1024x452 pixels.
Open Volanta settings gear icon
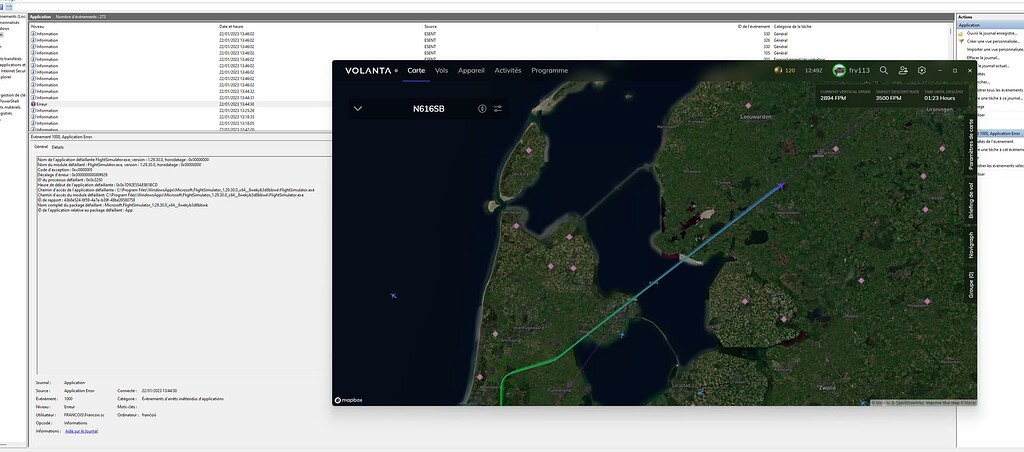[921, 71]
